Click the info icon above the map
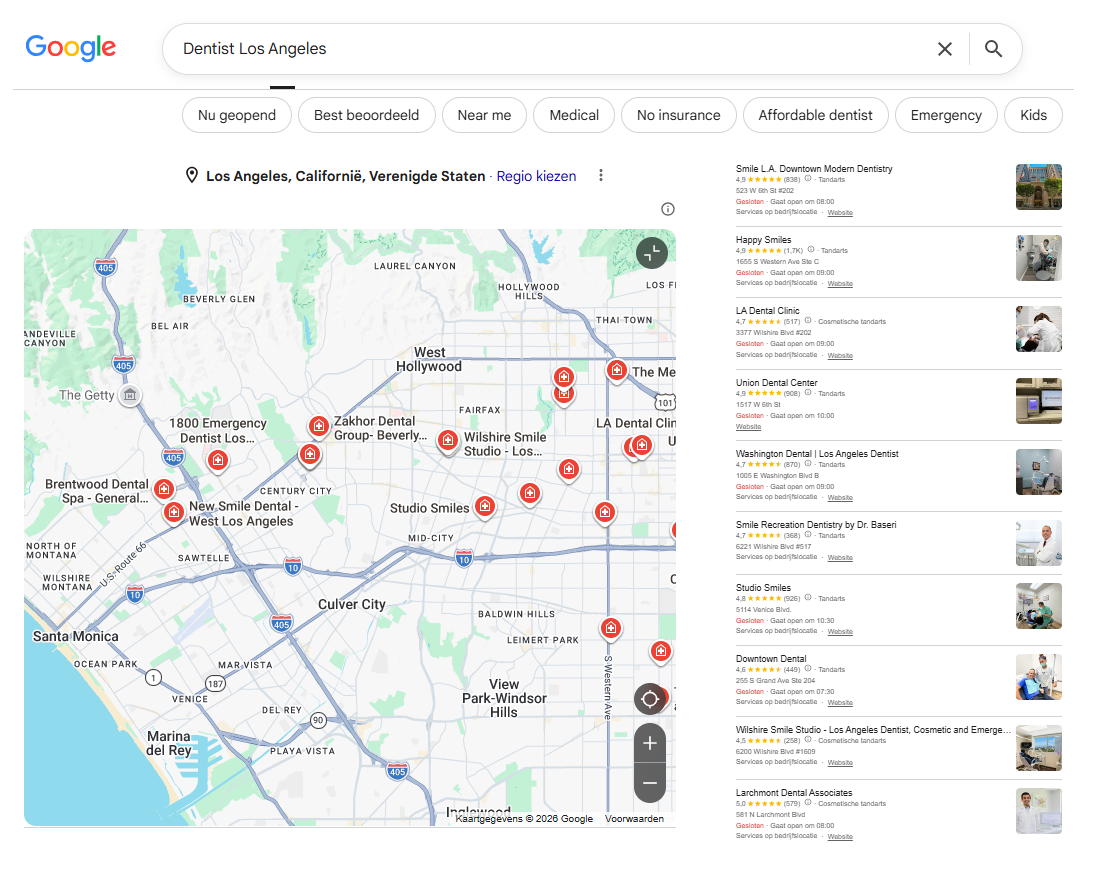Viewport: 1099px width, 873px height. 668,209
